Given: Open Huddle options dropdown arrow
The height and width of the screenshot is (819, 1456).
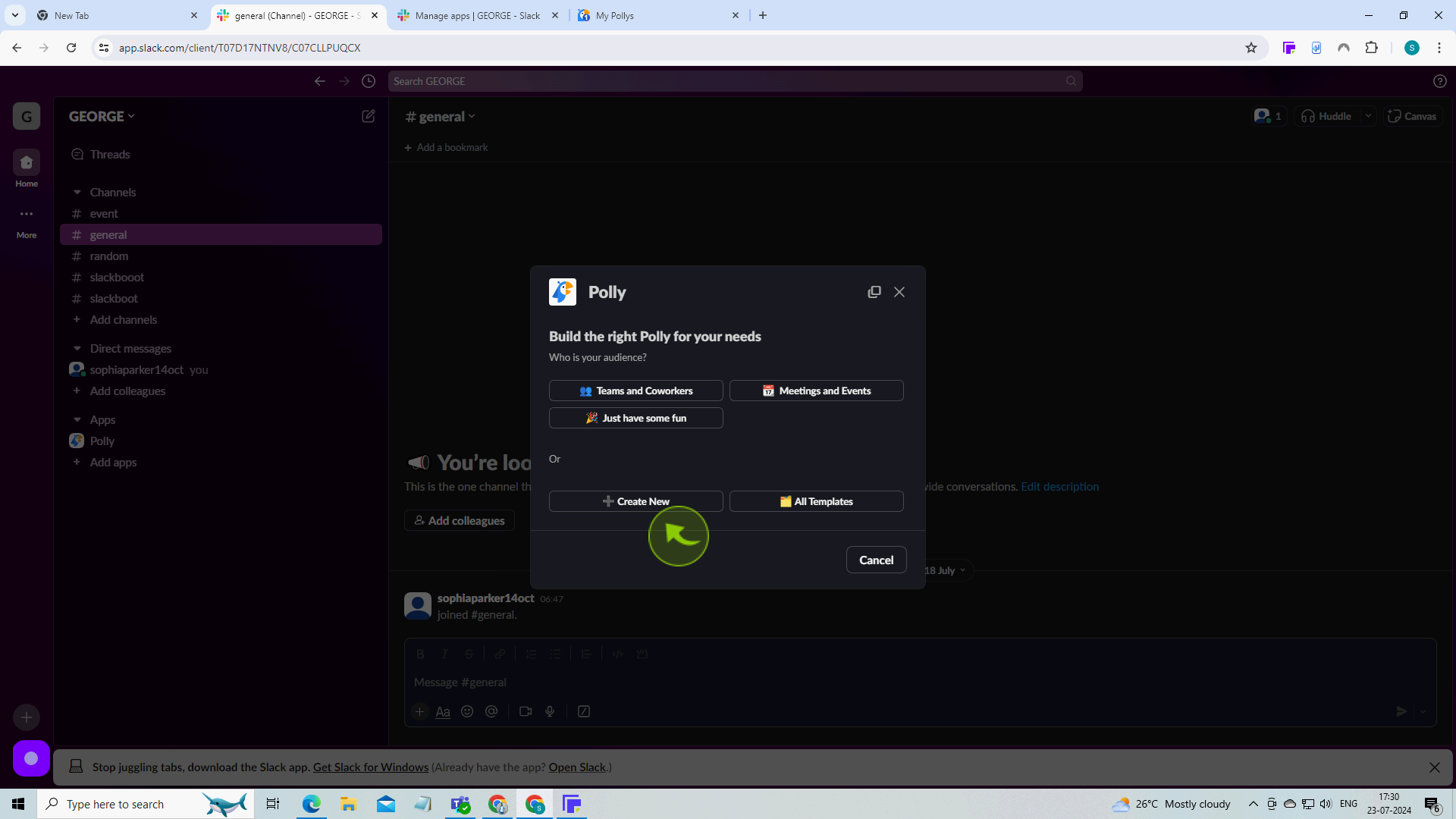Looking at the screenshot, I should coord(1368,116).
